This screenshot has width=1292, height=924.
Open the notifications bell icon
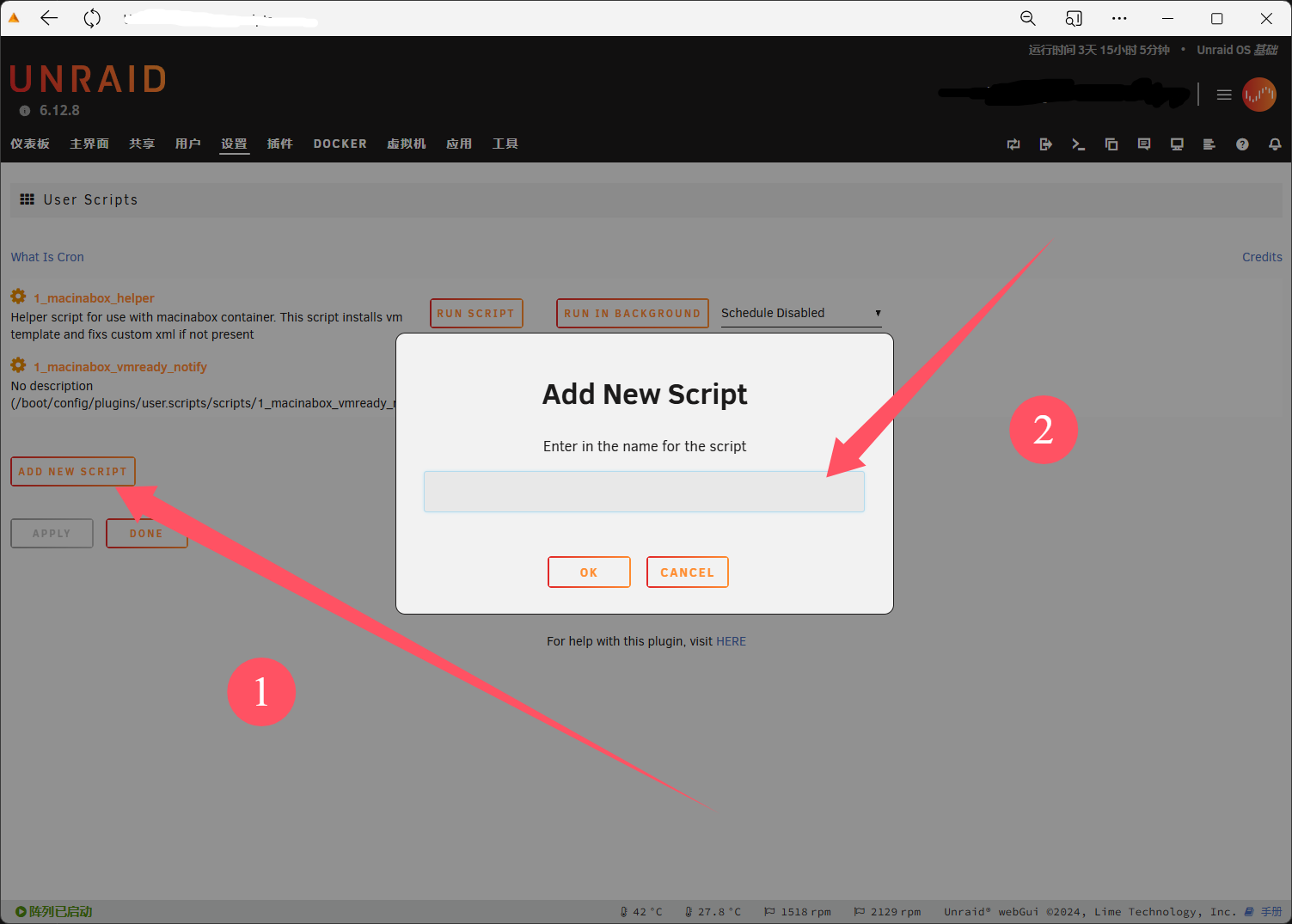point(1275,144)
